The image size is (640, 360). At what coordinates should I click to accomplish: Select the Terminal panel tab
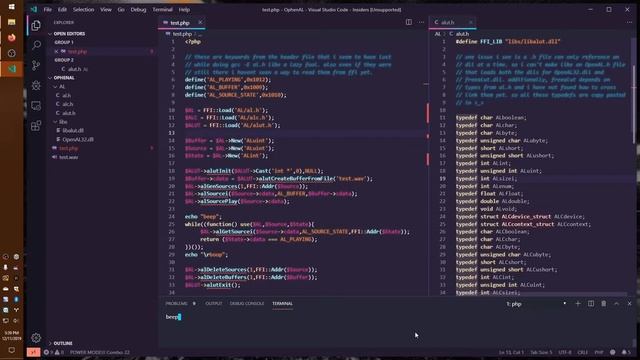282,304
